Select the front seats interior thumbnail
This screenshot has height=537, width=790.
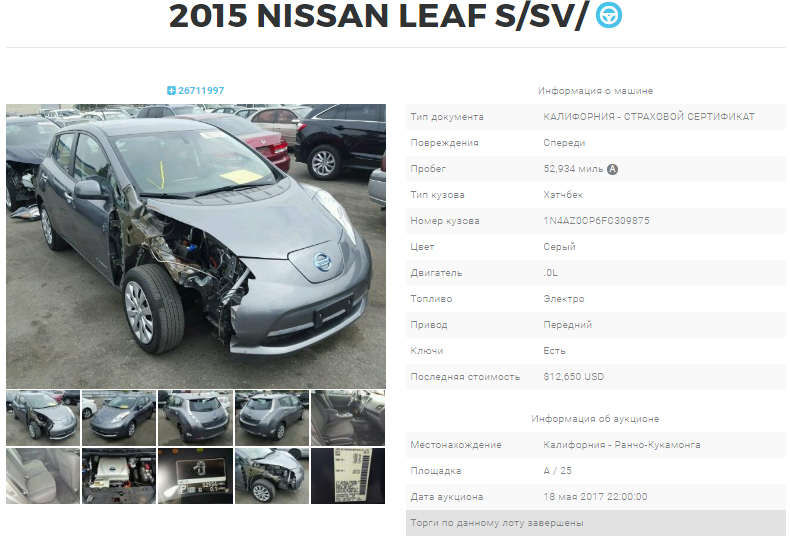pos(348,418)
